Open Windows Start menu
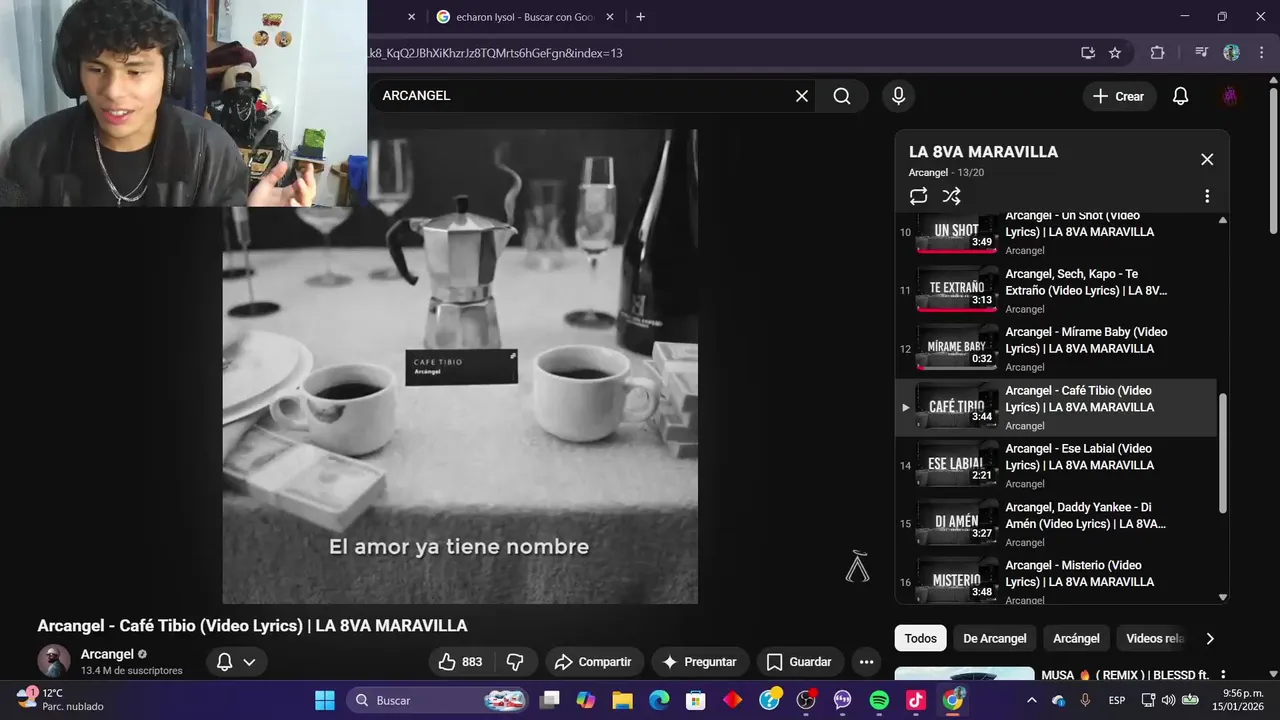Screen dimensions: 1280x720 (325, 700)
